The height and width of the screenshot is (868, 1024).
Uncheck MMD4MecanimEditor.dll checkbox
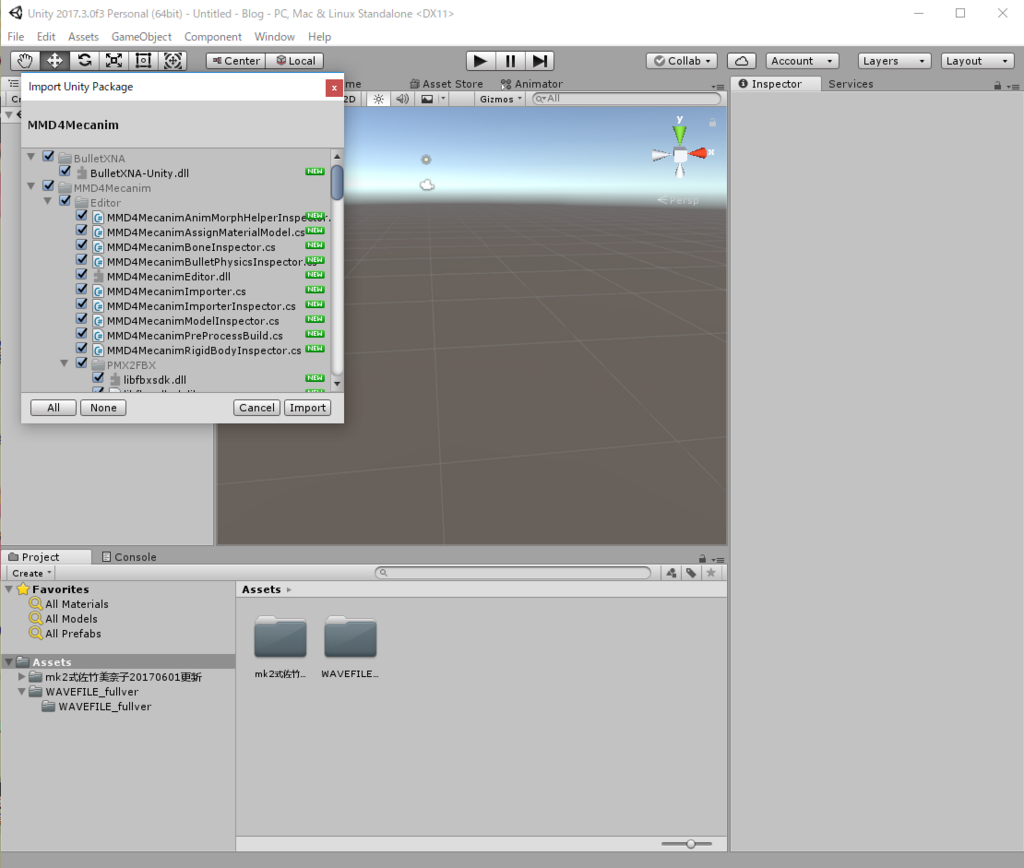[82, 274]
